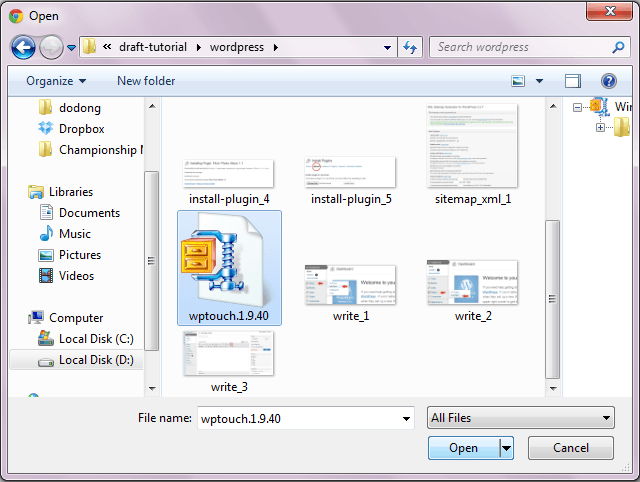640x482 pixels.
Task: Click the Back navigation arrow
Action: pos(23,47)
